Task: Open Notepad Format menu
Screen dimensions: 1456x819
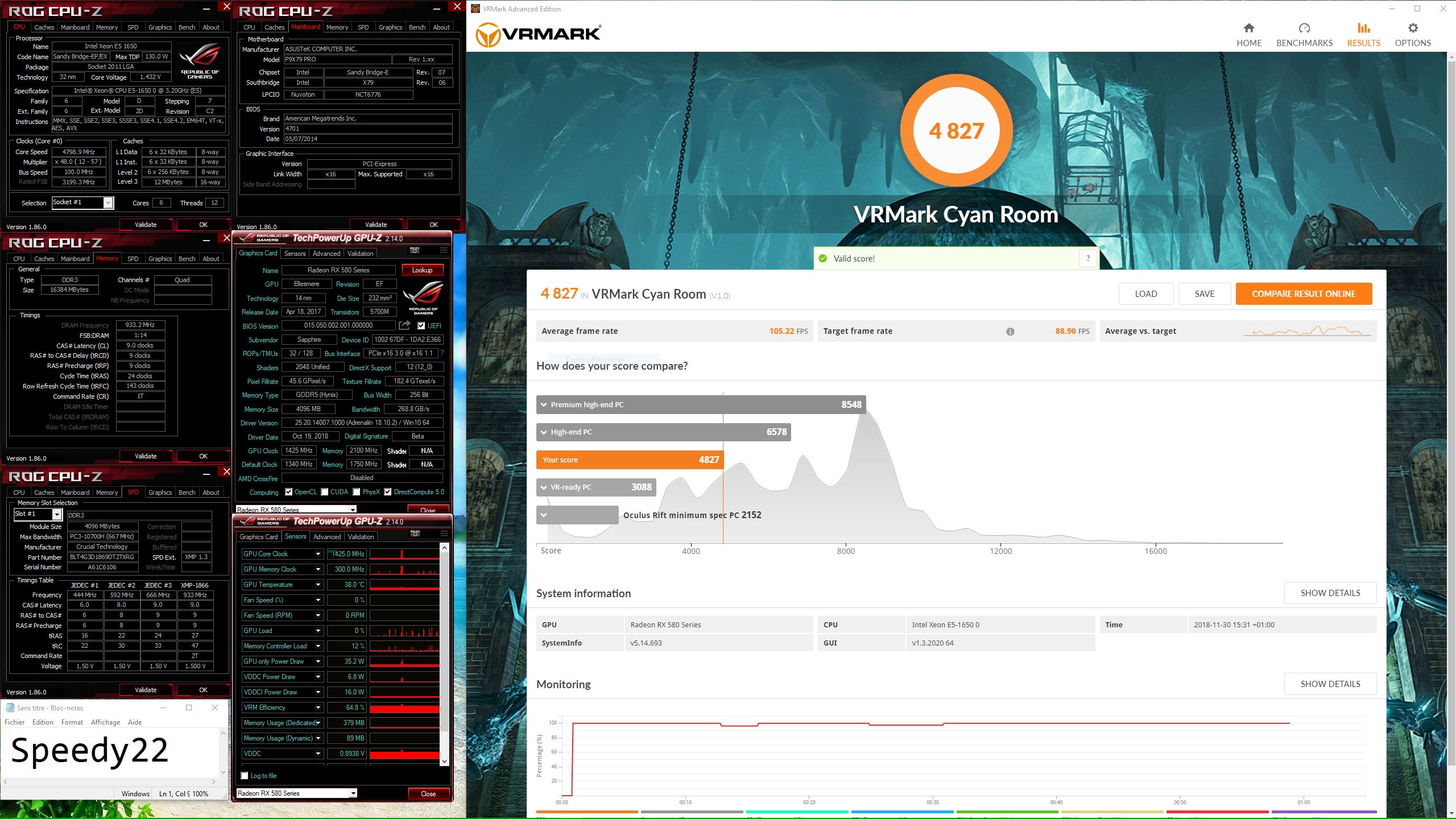Action: (72, 722)
